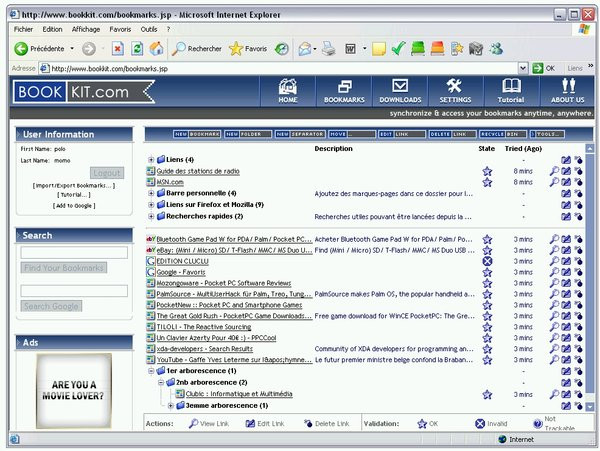Image resolution: width=600 pixels, height=451 pixels.
Task: Open the IE Home page icon
Action: tap(157, 49)
